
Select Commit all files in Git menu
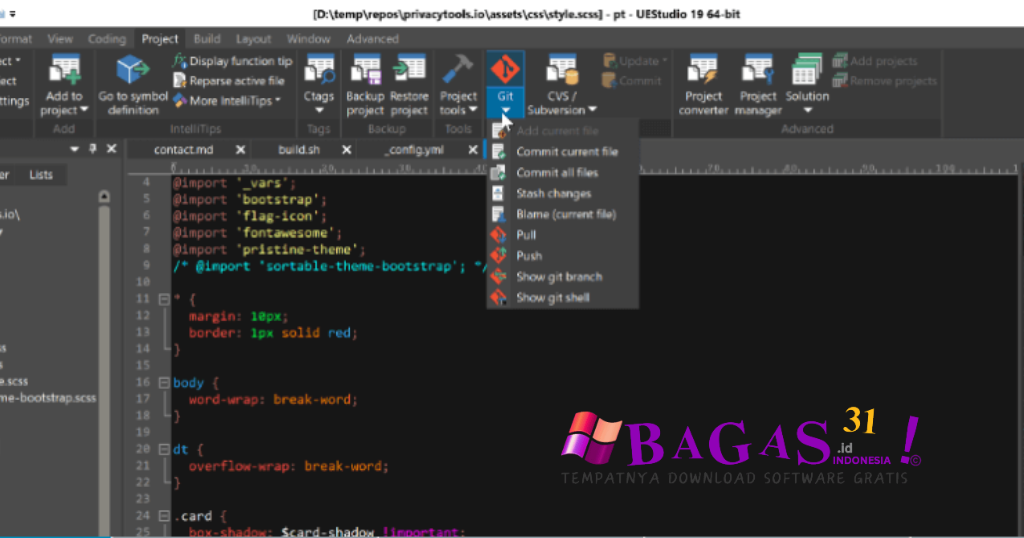pyautogui.click(x=557, y=172)
